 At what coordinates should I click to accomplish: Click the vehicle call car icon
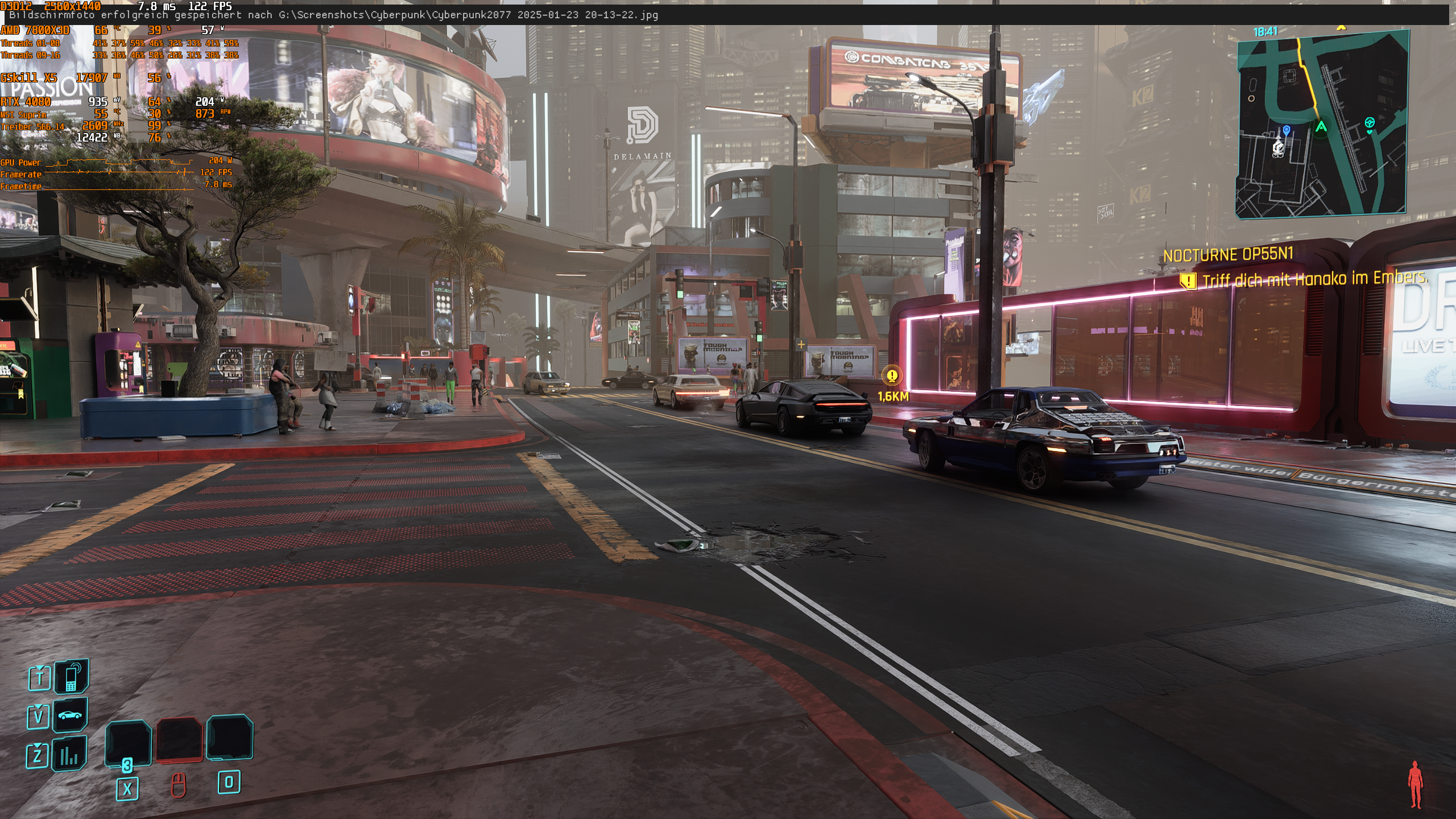[x=70, y=715]
